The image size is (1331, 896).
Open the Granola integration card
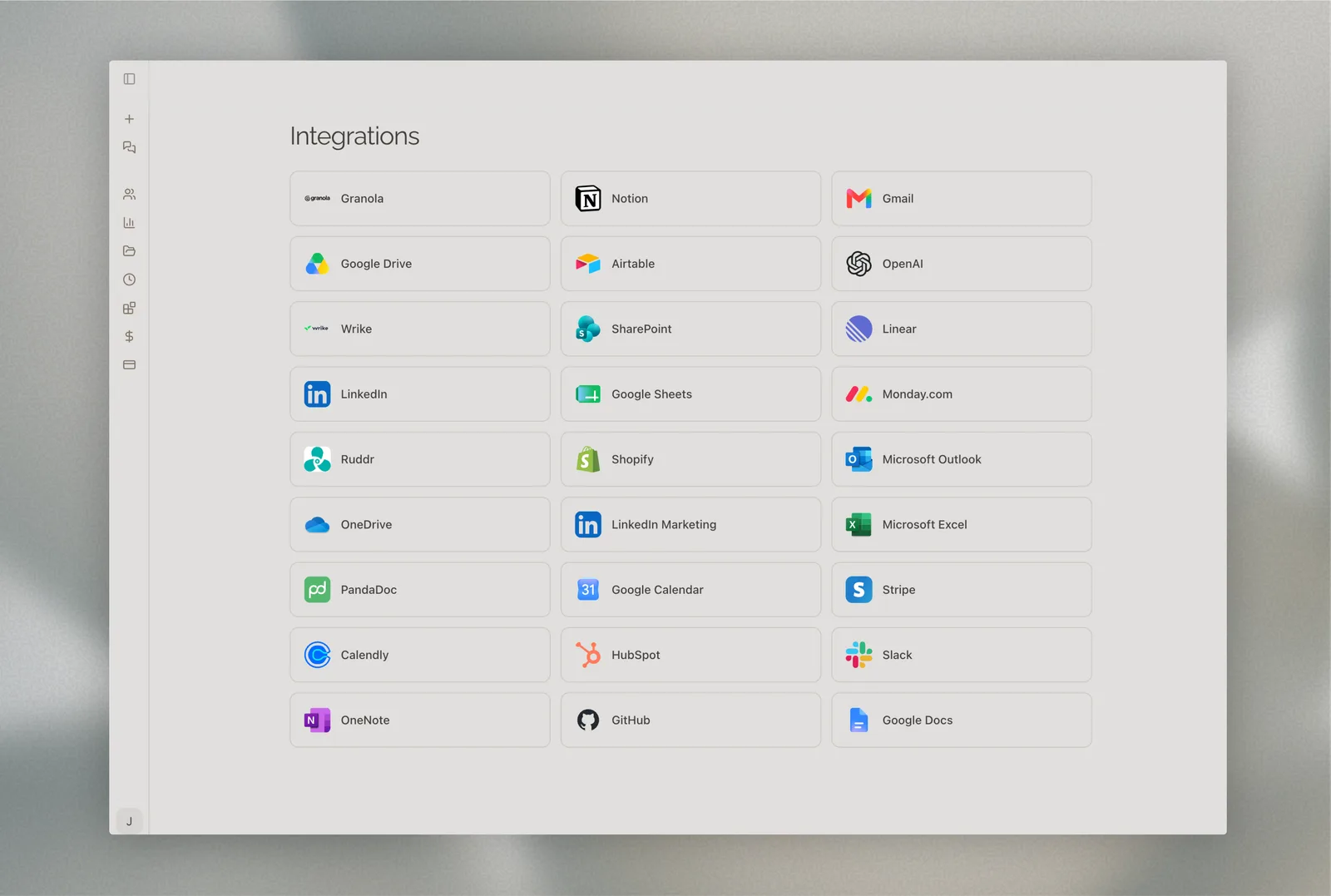[420, 198]
